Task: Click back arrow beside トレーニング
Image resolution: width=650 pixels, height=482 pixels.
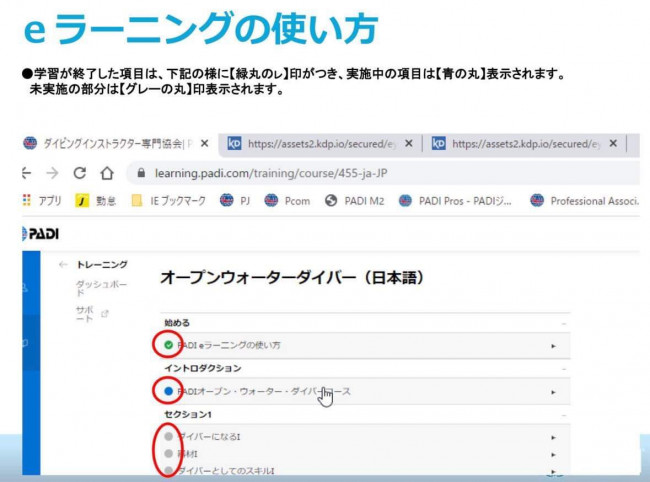Action: 64,264
